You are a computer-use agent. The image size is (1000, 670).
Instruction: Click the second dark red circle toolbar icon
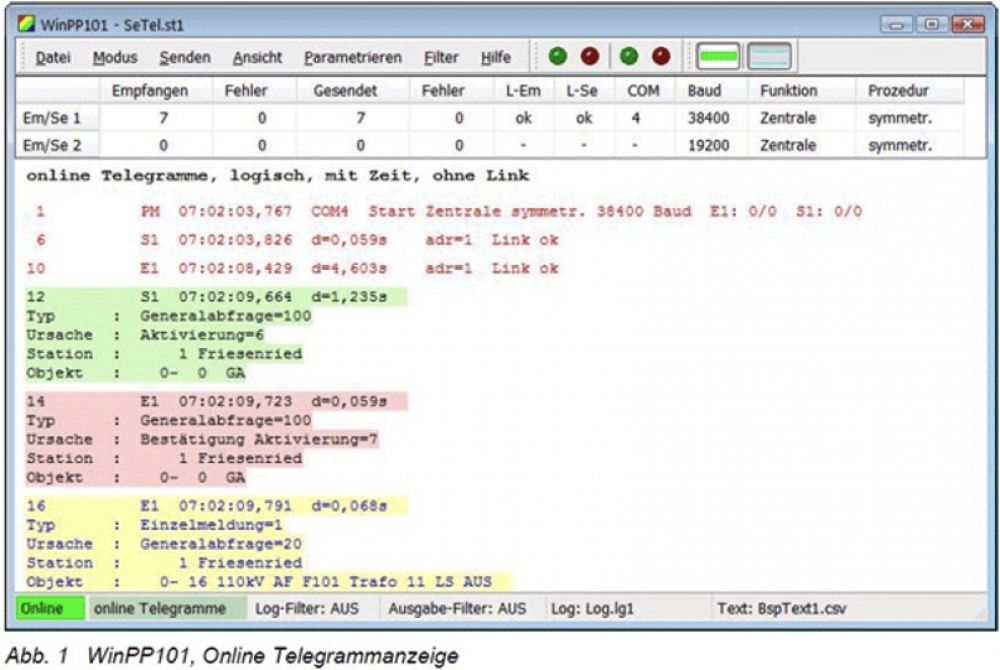point(661,58)
